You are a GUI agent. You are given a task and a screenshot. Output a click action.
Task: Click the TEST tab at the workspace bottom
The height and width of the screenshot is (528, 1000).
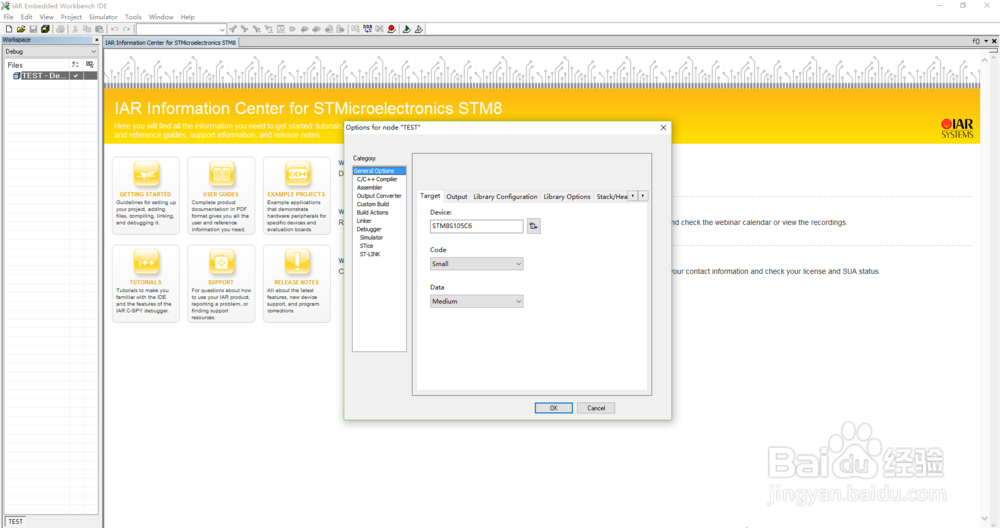[x=15, y=521]
